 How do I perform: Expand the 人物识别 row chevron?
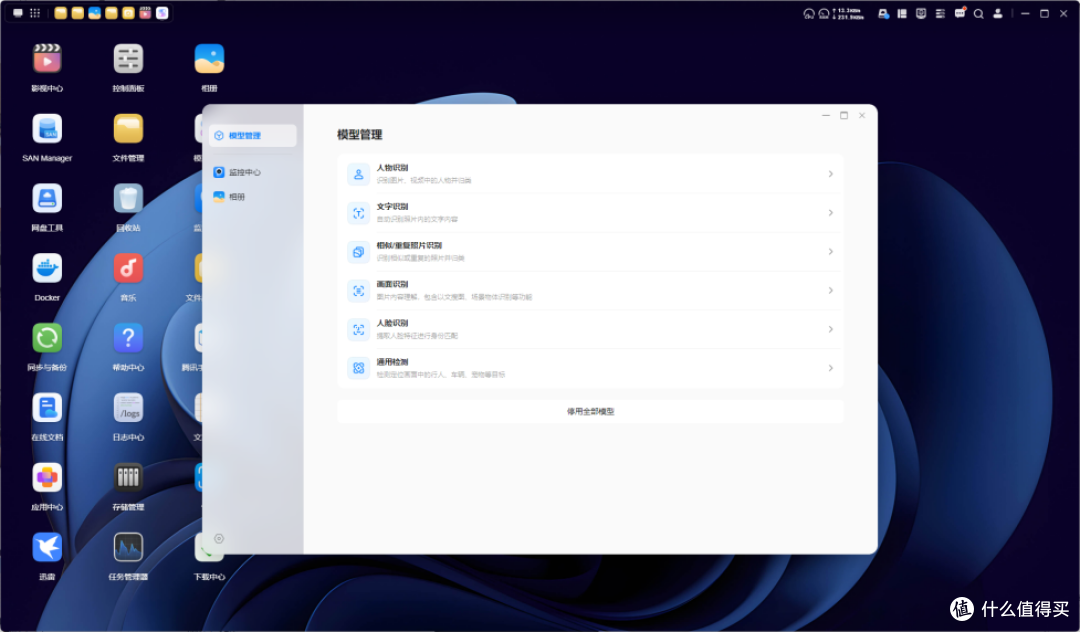click(x=831, y=174)
